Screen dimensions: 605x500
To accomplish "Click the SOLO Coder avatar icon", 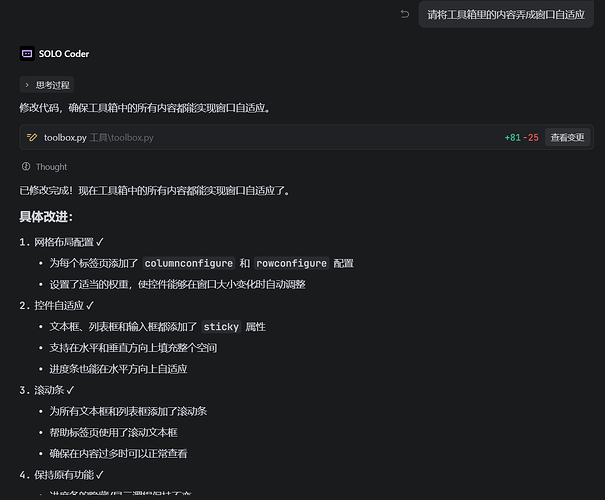I will coord(26,53).
